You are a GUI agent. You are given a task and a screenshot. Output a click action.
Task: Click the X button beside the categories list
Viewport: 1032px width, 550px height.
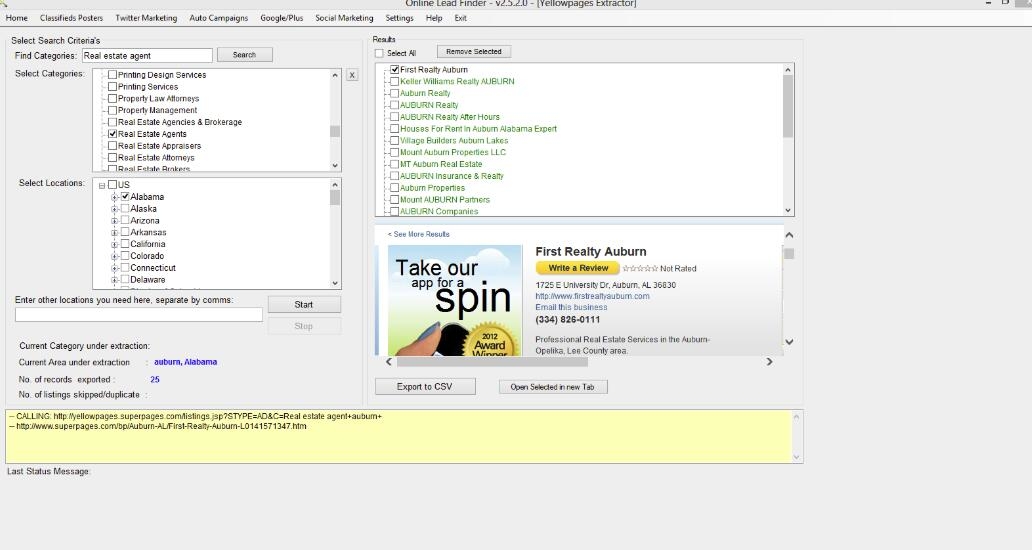click(352, 75)
